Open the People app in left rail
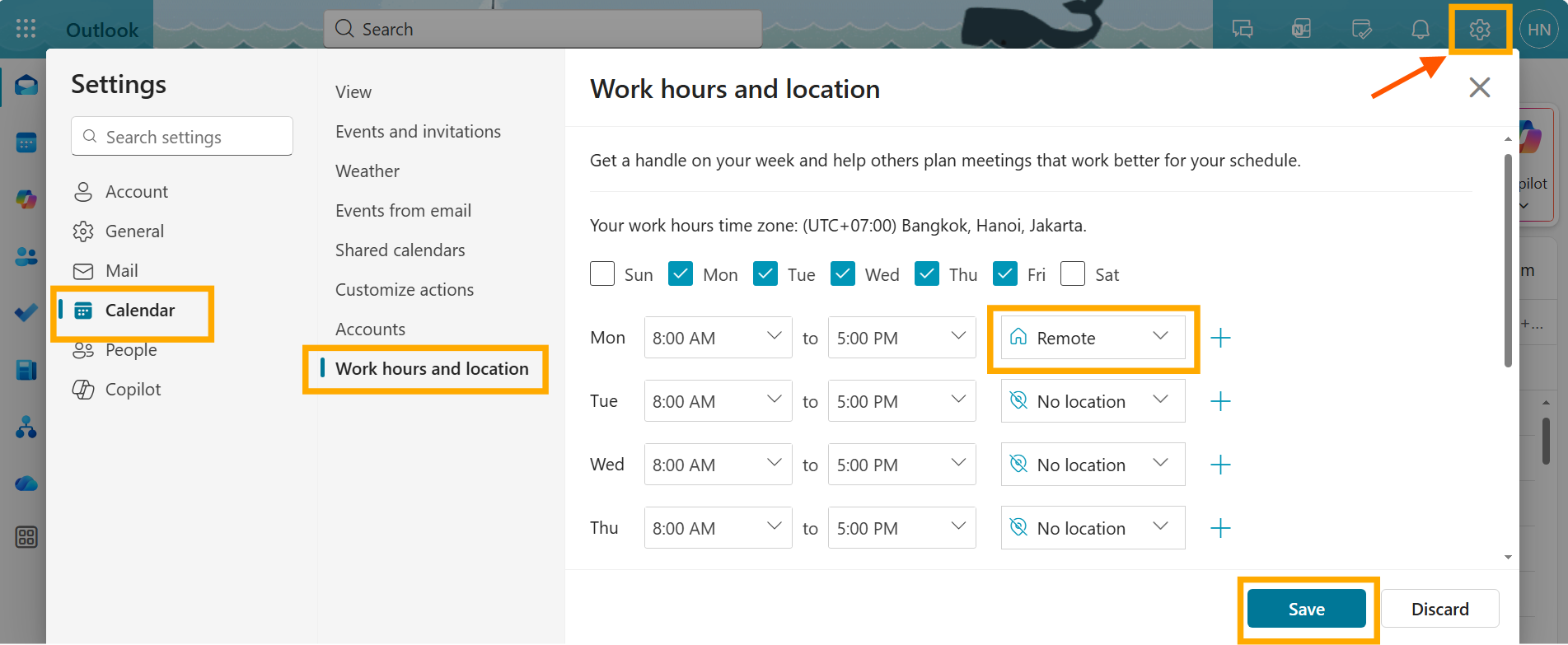The width and height of the screenshot is (1568, 645). coord(26,256)
